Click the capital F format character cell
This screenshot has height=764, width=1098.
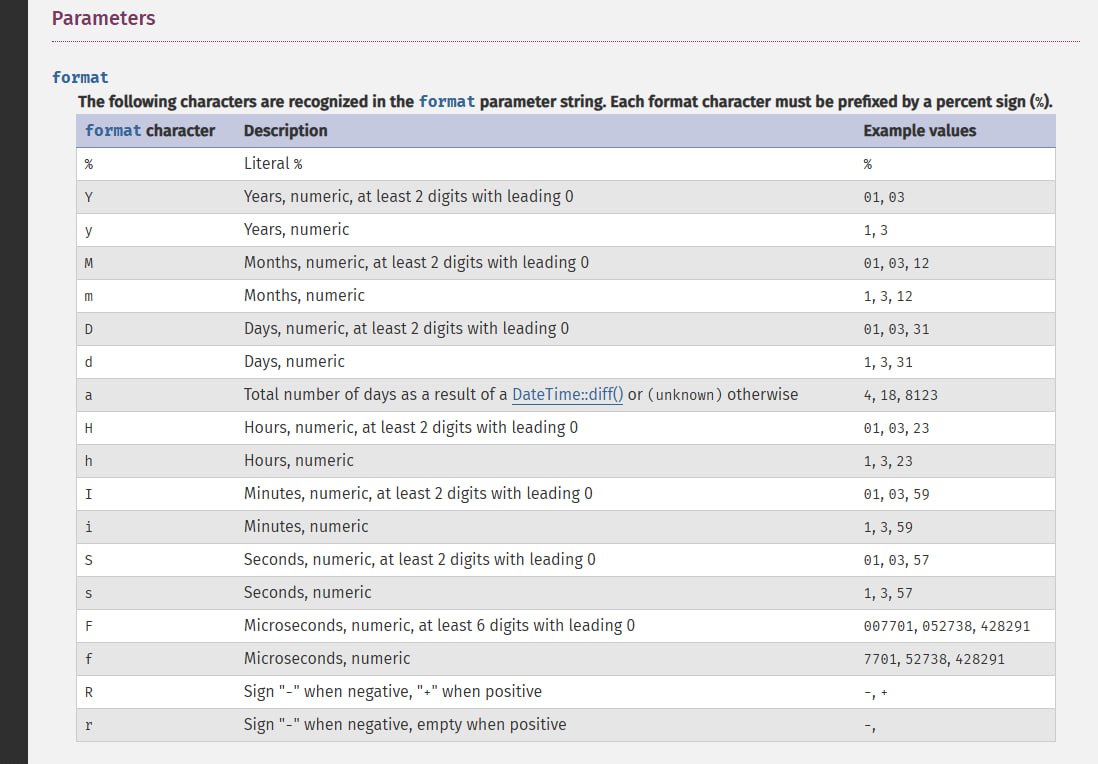click(89, 626)
